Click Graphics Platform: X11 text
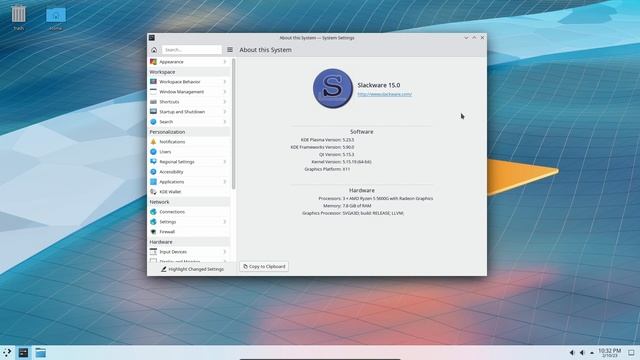640x360 pixels. coord(327,169)
